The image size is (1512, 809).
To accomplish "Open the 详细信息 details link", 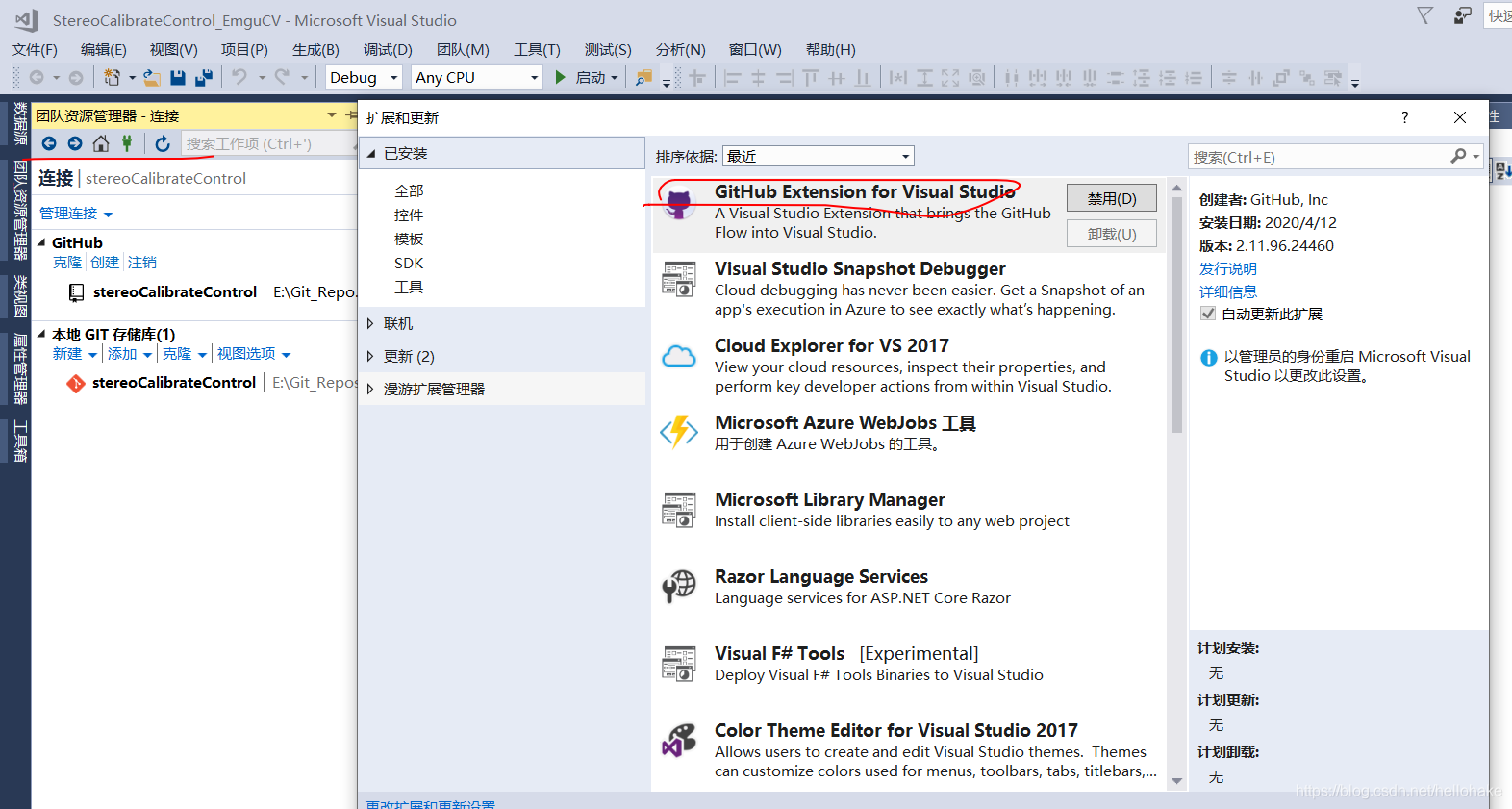I will click(1228, 292).
